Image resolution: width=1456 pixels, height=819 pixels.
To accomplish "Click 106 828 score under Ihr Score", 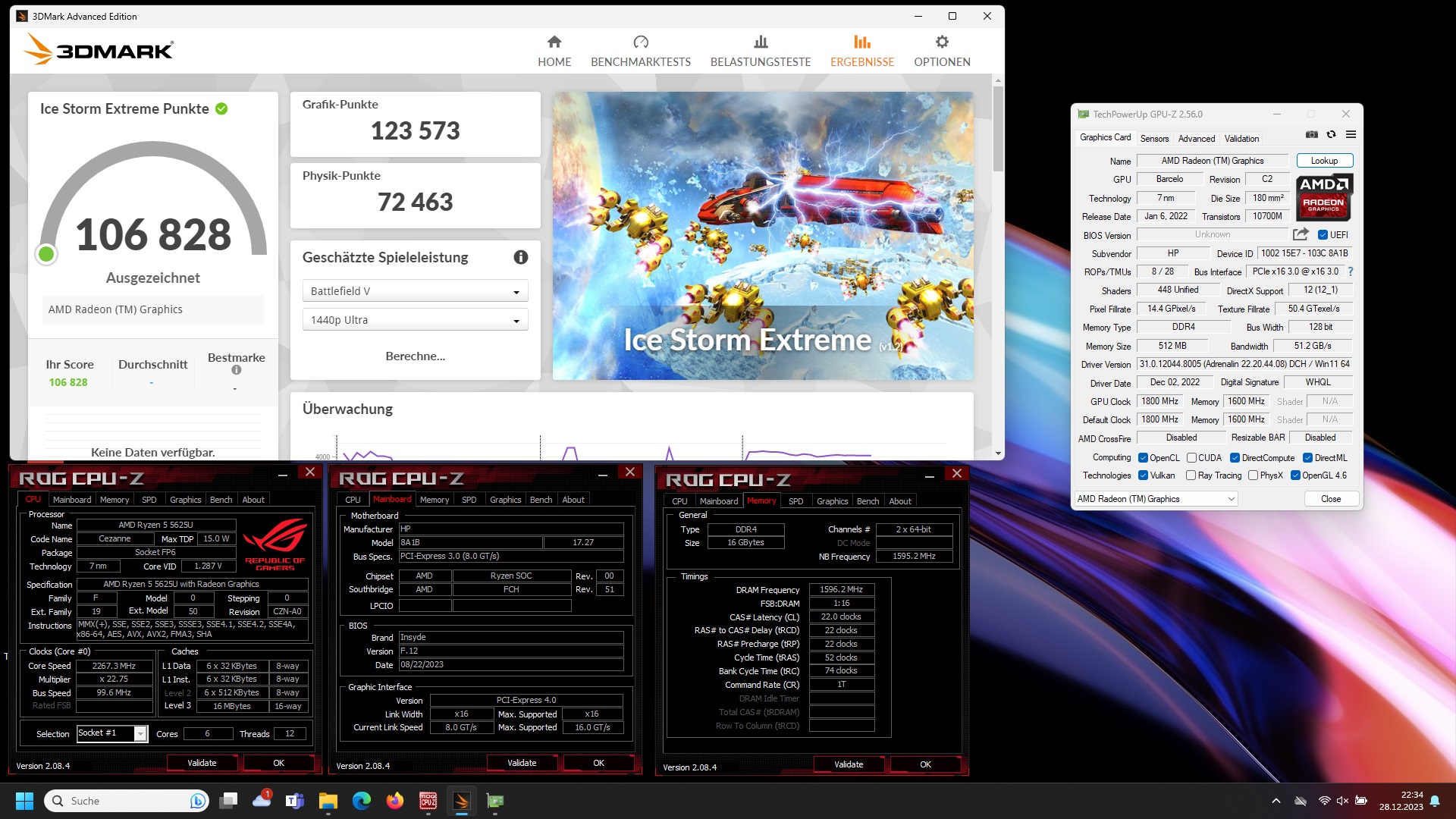I will tap(68, 382).
